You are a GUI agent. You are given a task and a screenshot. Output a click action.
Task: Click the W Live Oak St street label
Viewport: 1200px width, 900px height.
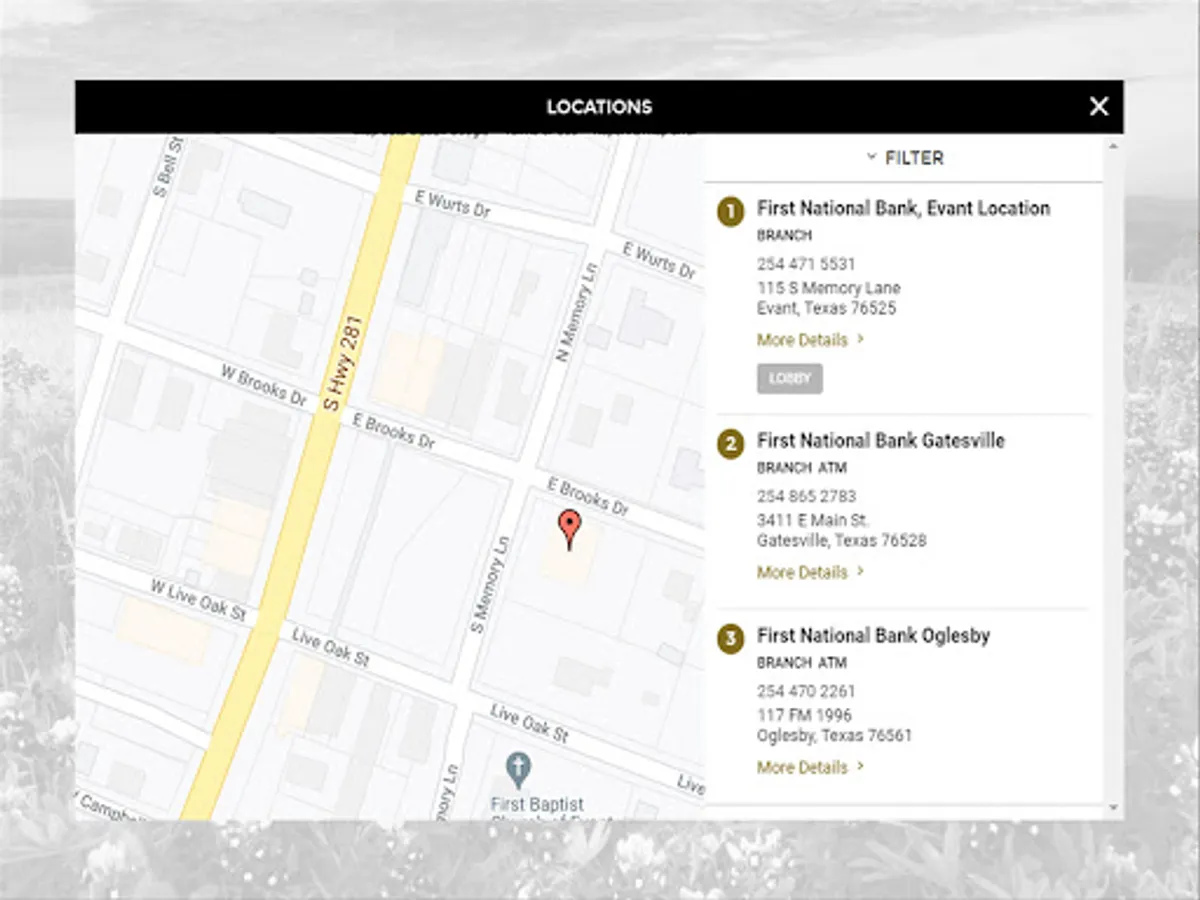pyautogui.click(x=198, y=601)
